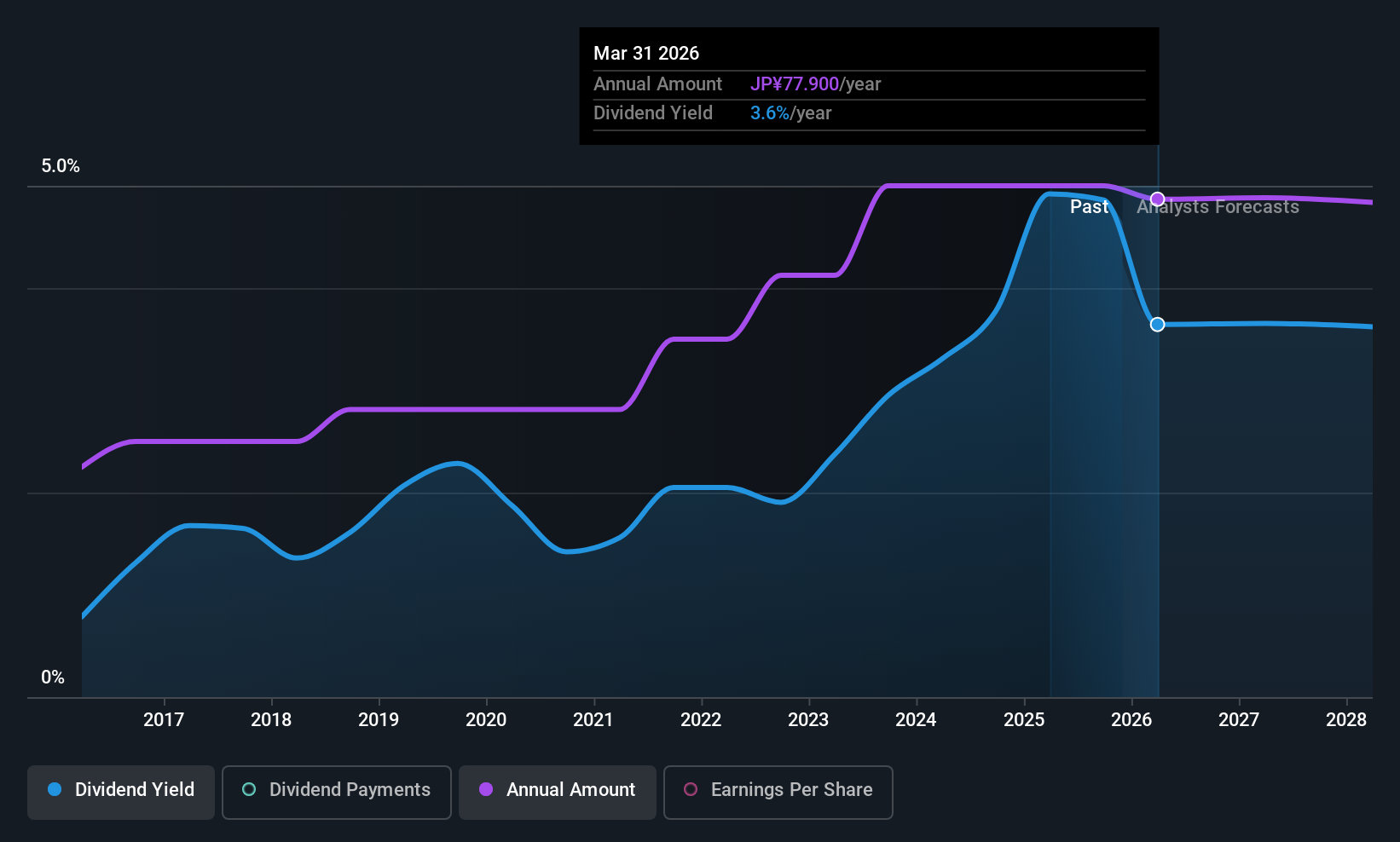The height and width of the screenshot is (842, 1400).
Task: Select the 2019 year label on the axis
Action: 379,720
